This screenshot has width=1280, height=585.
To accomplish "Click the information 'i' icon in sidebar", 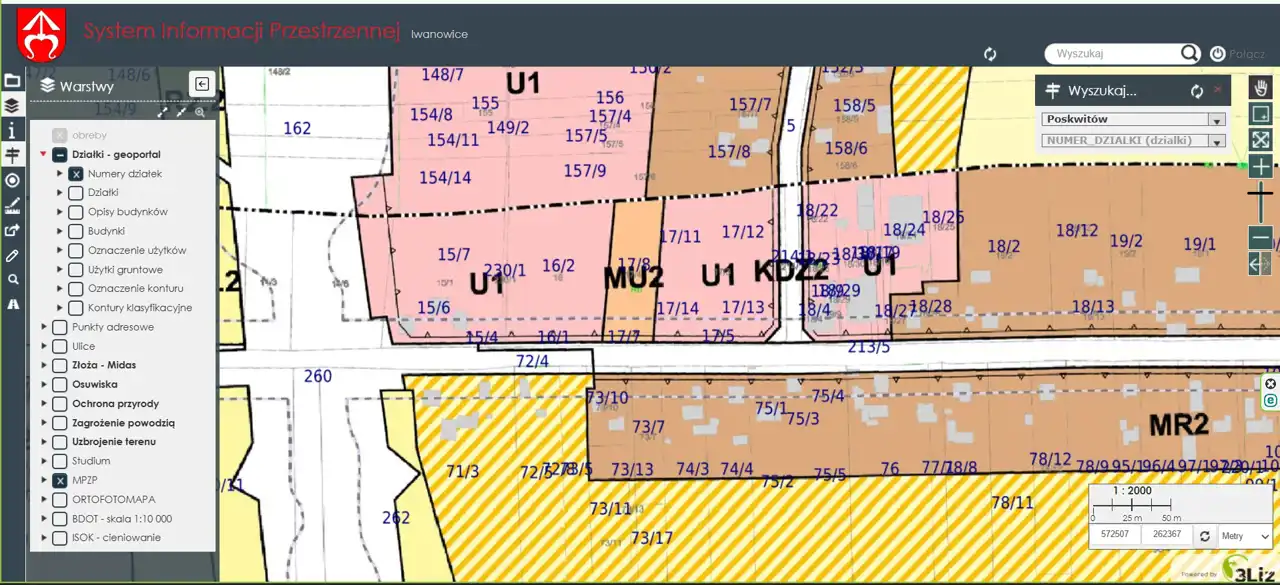I will (x=12, y=130).
